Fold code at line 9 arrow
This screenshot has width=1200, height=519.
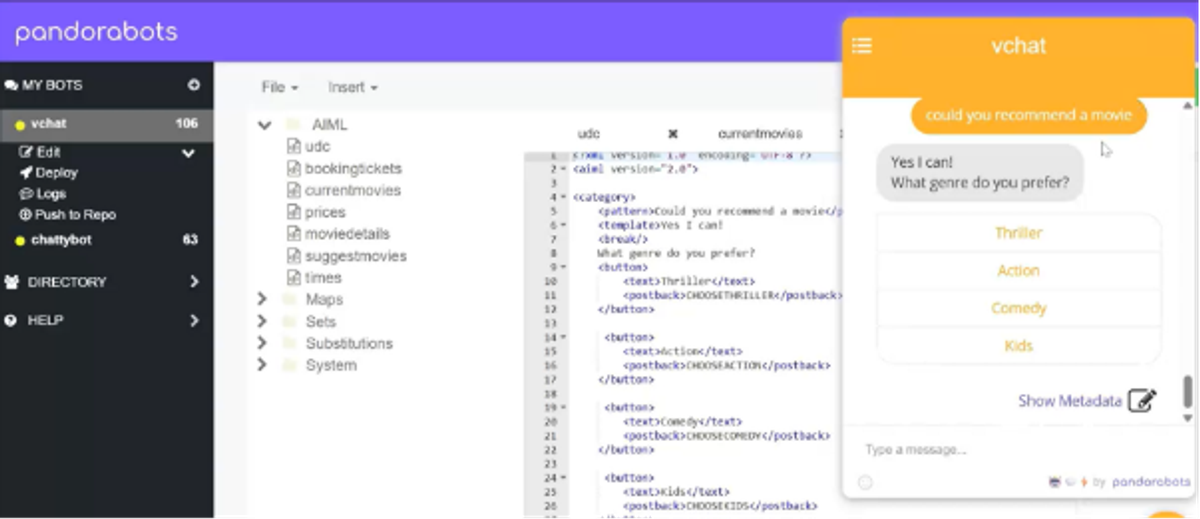tap(563, 267)
